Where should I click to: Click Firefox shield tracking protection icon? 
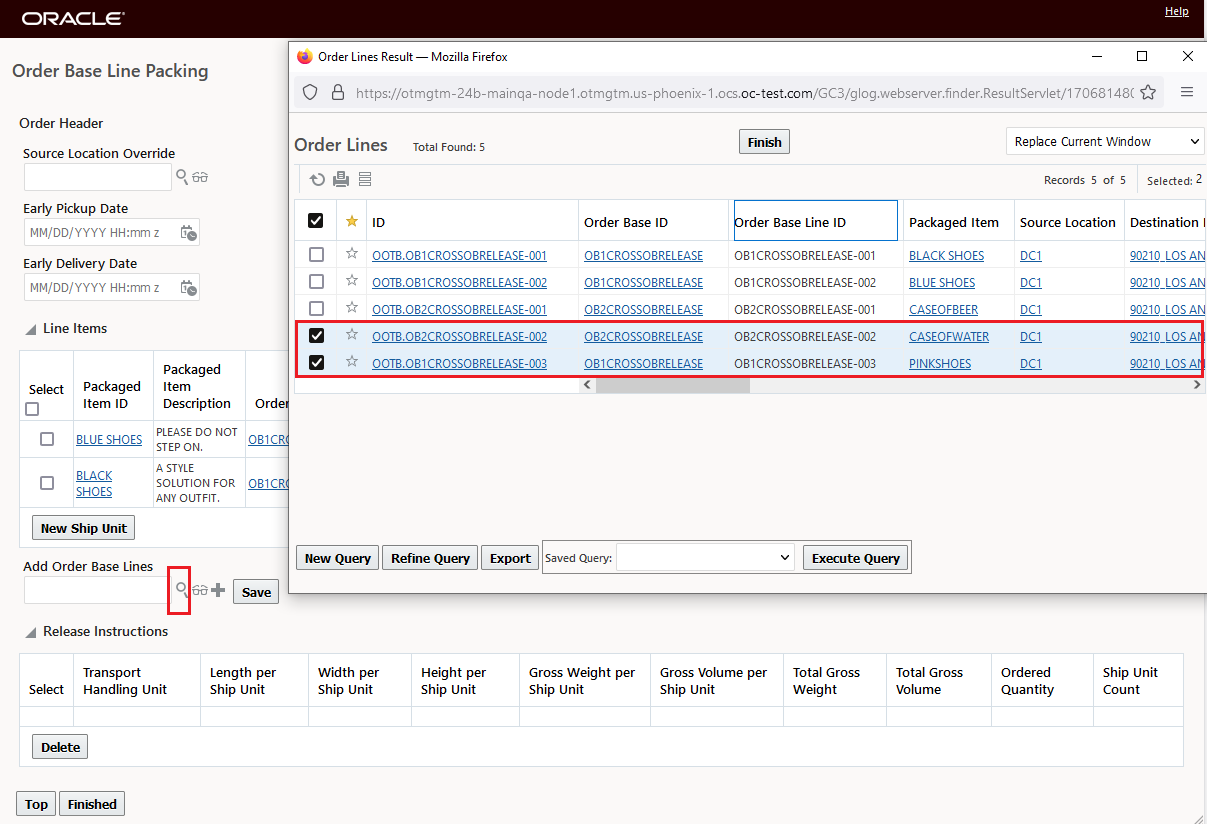pyautogui.click(x=310, y=92)
